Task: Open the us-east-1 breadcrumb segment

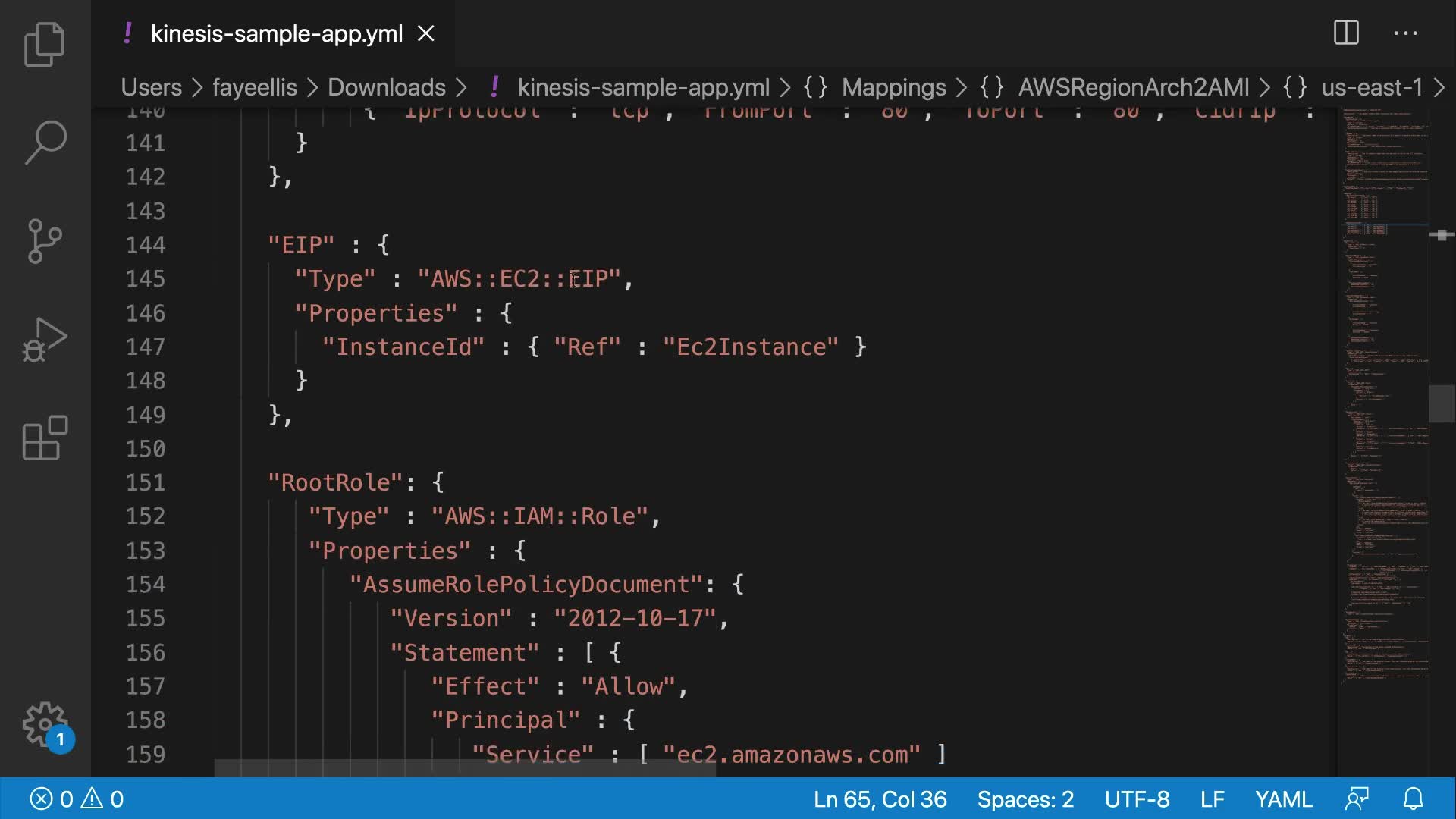Action: click(1371, 87)
